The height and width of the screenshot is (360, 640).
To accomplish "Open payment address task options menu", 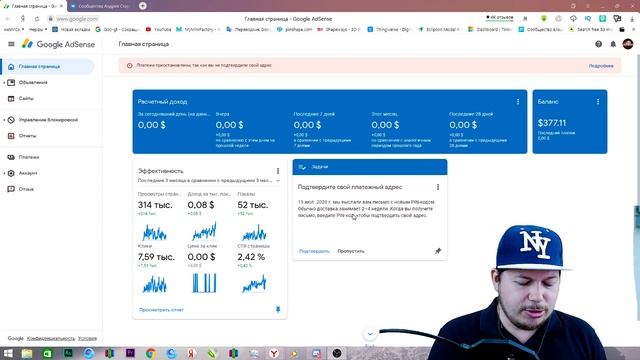I will [438, 187].
